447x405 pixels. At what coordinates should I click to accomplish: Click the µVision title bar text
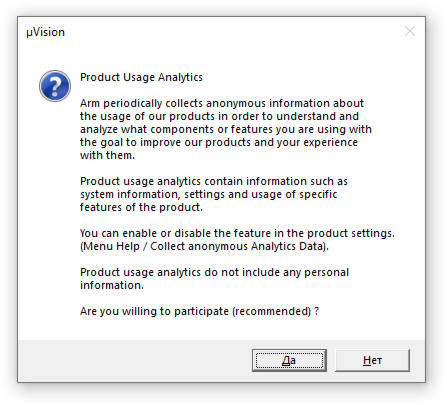[46, 32]
